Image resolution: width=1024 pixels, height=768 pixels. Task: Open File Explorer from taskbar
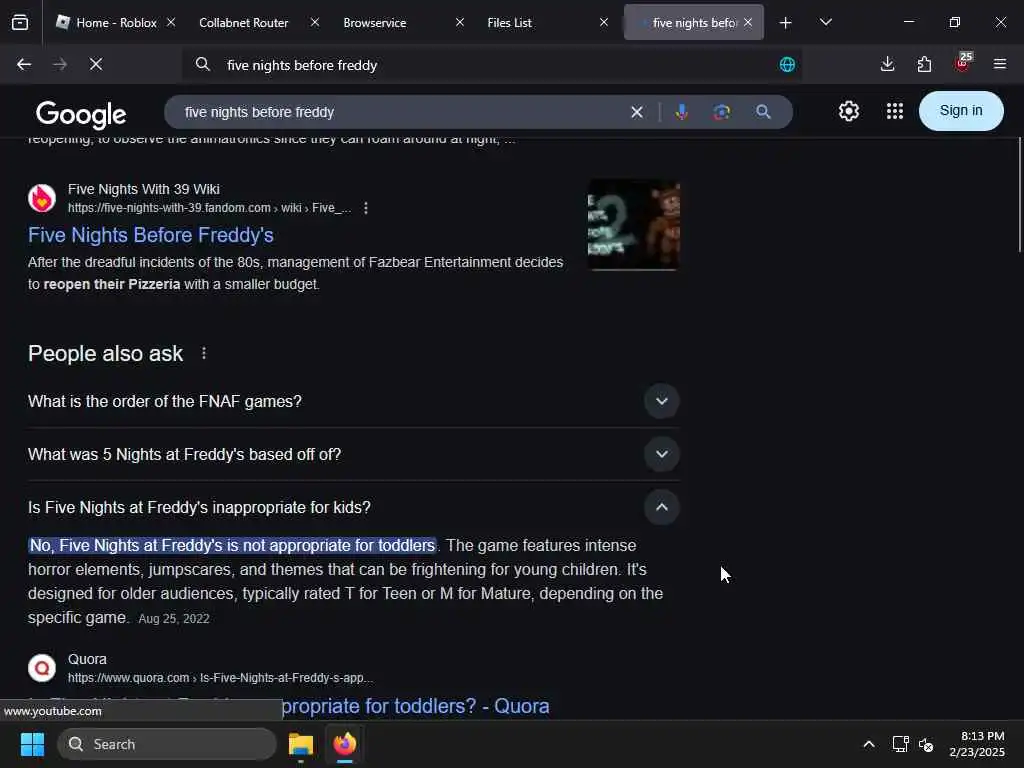point(301,744)
